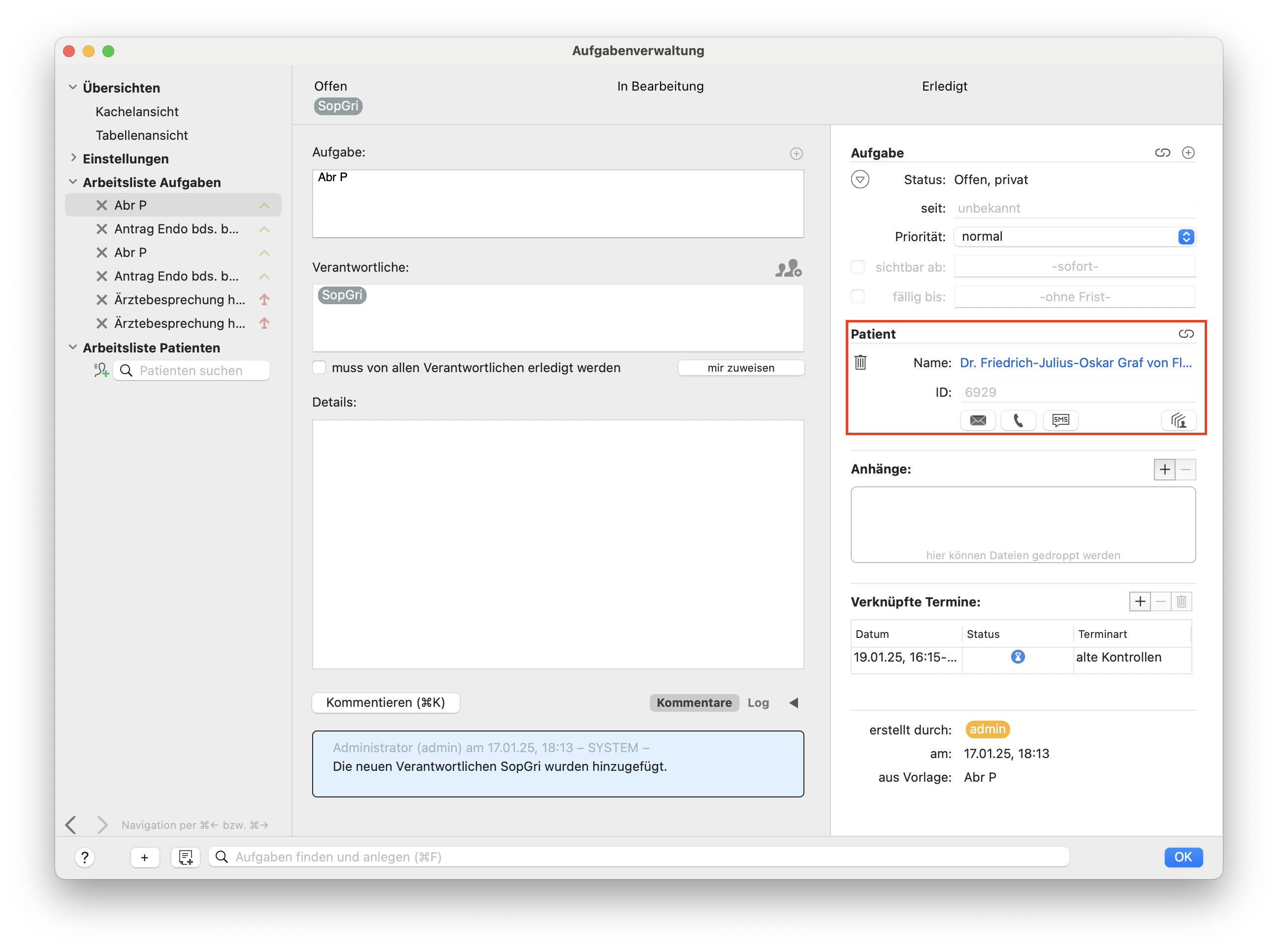Enable the 'sichtbar ab' checkbox
Image resolution: width=1278 pixels, height=952 pixels.
click(x=858, y=267)
